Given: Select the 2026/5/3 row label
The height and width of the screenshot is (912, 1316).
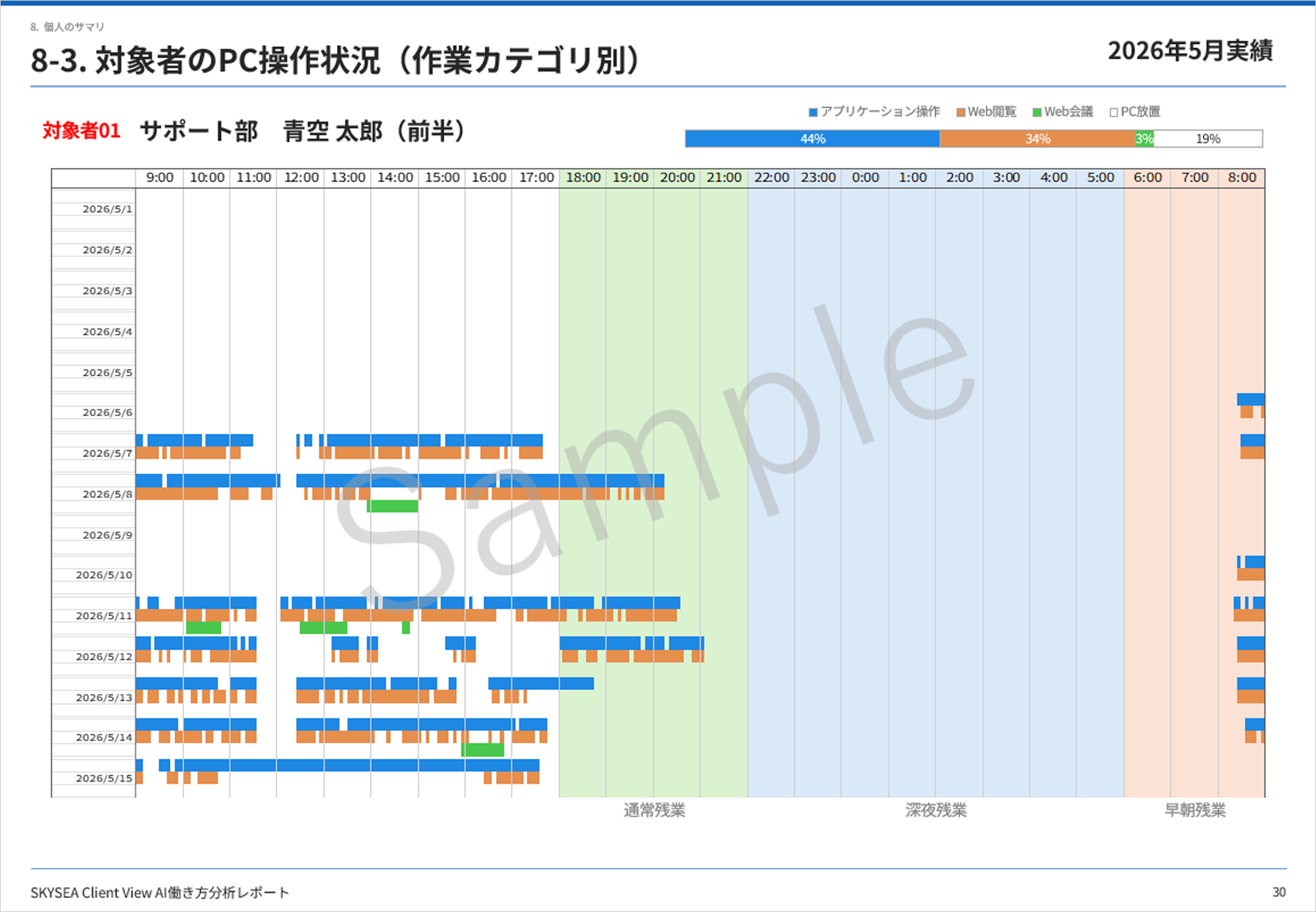Looking at the screenshot, I should pyautogui.click(x=107, y=291).
